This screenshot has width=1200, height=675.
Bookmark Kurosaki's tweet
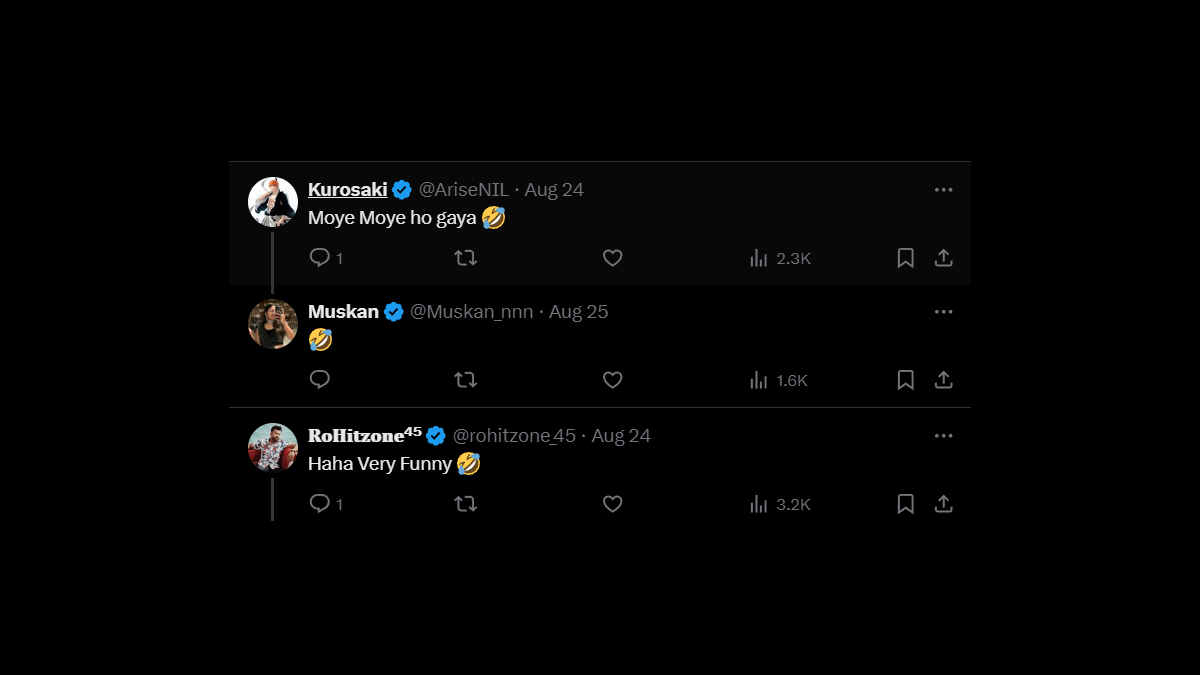pyautogui.click(x=905, y=258)
